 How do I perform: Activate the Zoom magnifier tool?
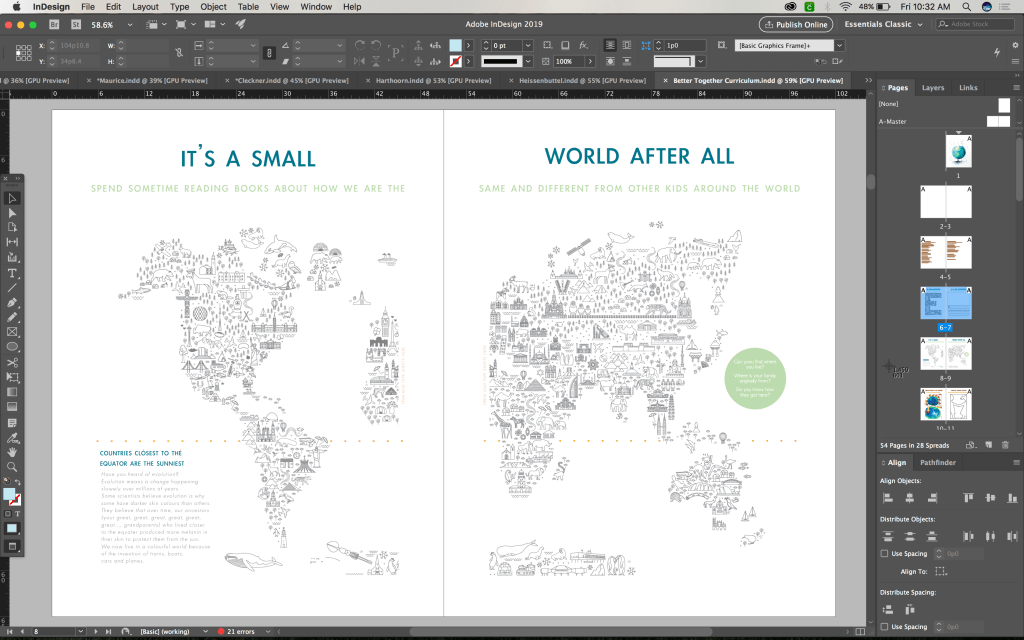(12, 467)
